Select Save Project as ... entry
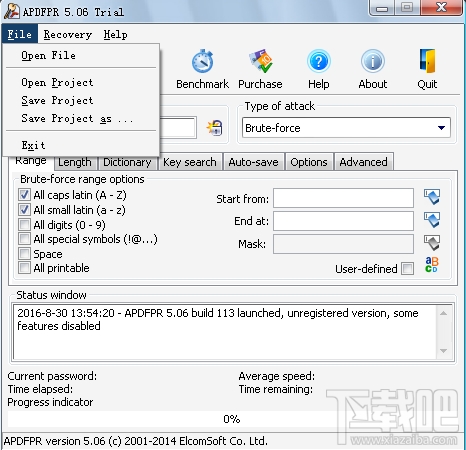 click(81, 118)
